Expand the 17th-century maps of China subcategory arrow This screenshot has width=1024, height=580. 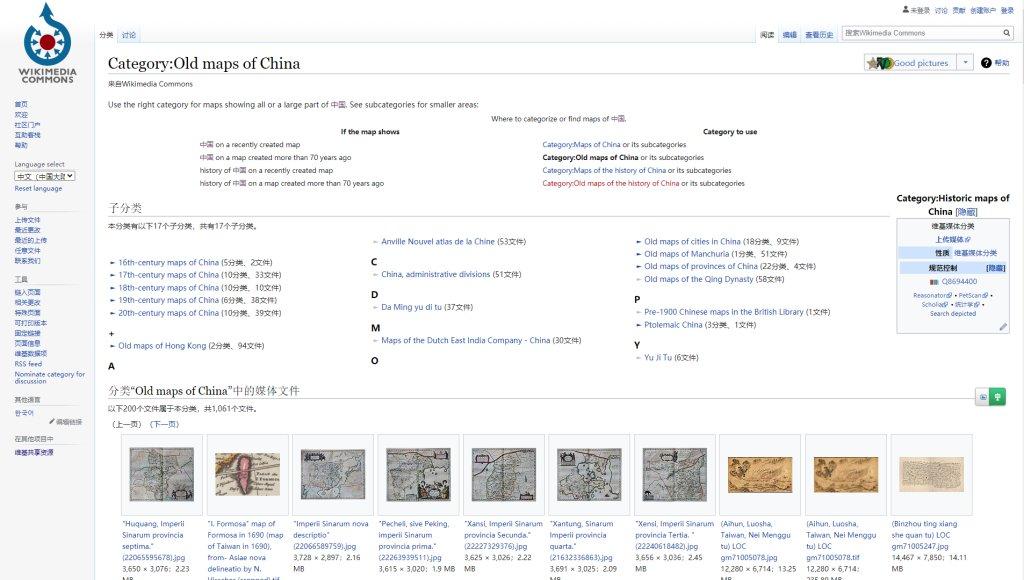point(112,275)
